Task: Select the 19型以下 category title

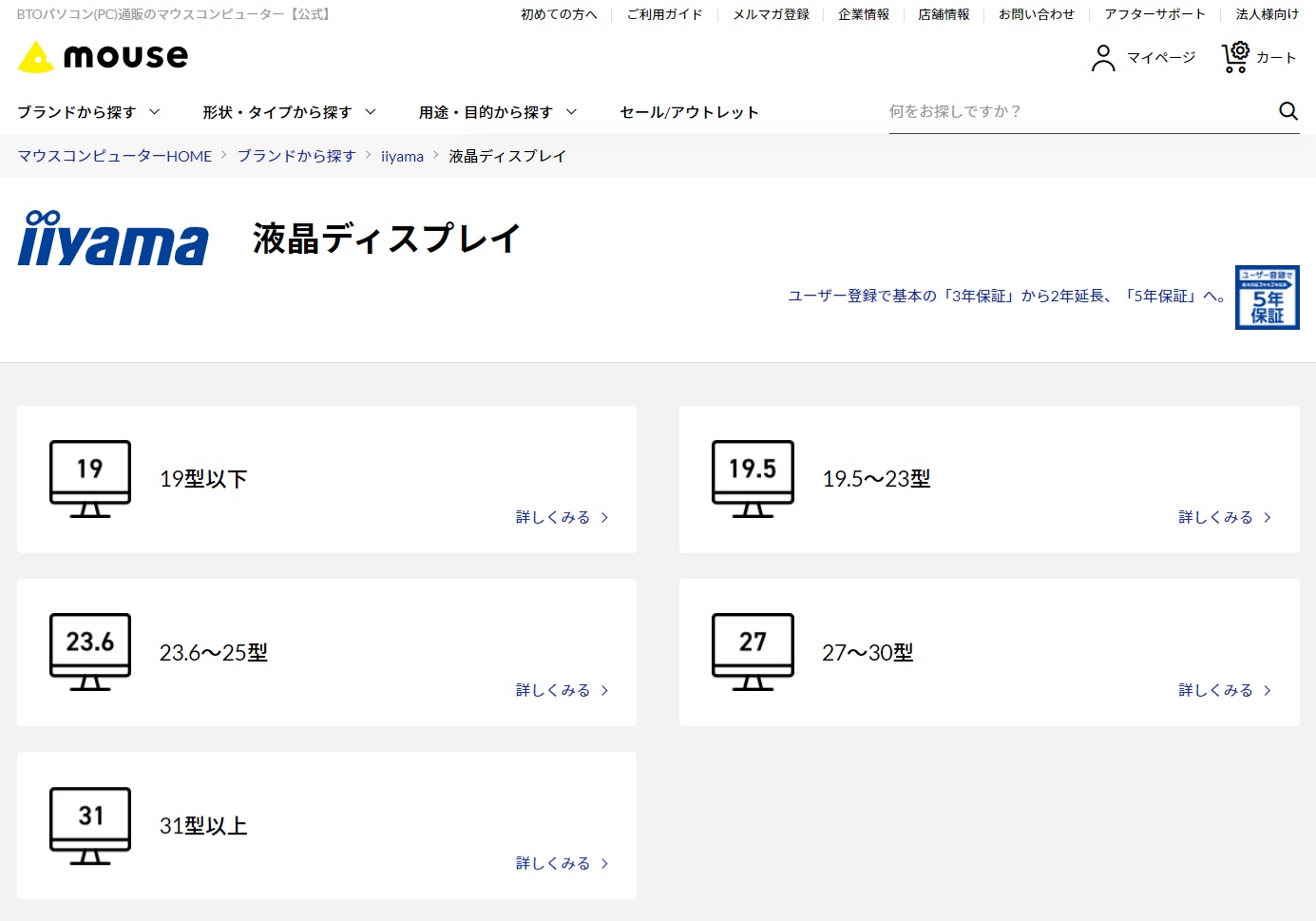Action: 203,479
